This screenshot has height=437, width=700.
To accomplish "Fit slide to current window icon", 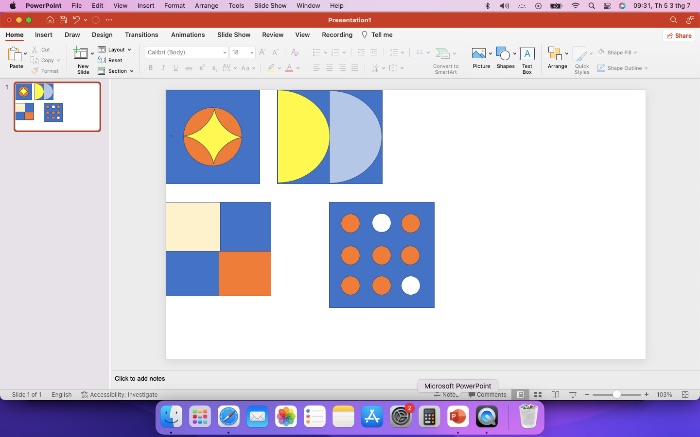I will [x=685, y=395].
